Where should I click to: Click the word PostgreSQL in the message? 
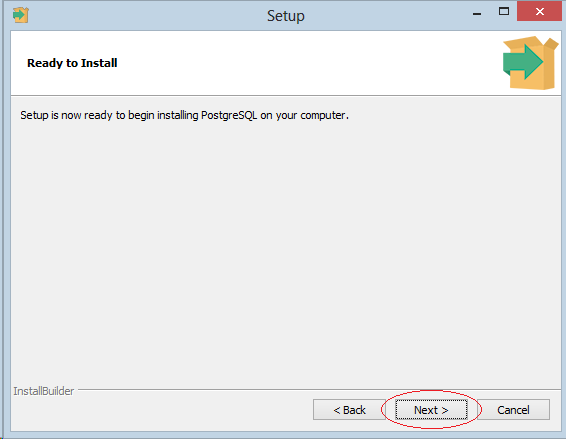pos(229,115)
